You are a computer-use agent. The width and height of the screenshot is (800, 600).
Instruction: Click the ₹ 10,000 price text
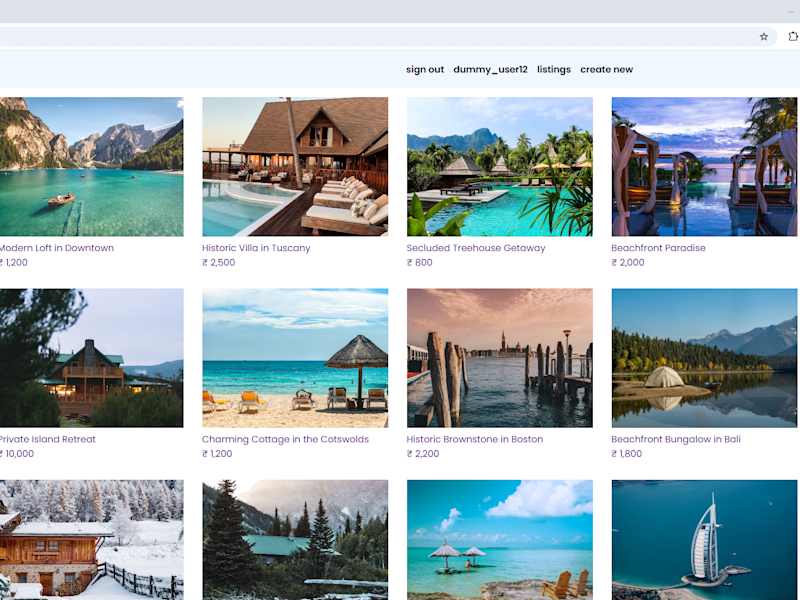(17, 454)
